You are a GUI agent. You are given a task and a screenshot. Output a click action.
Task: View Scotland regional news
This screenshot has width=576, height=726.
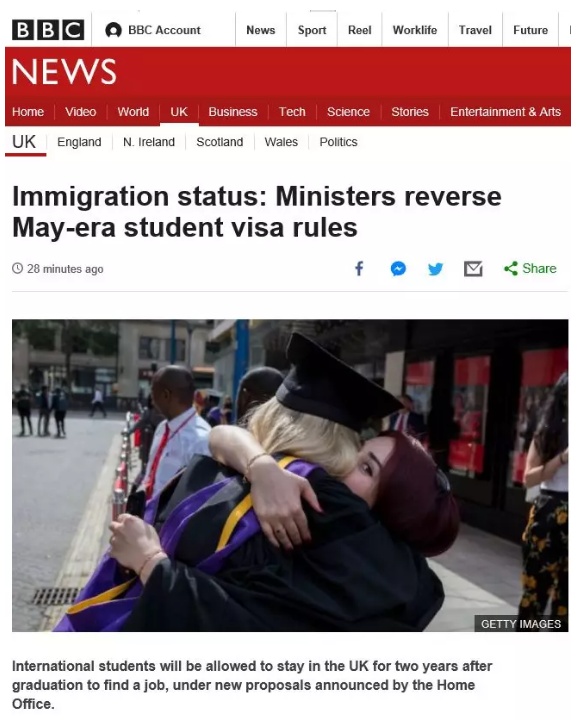tap(219, 142)
